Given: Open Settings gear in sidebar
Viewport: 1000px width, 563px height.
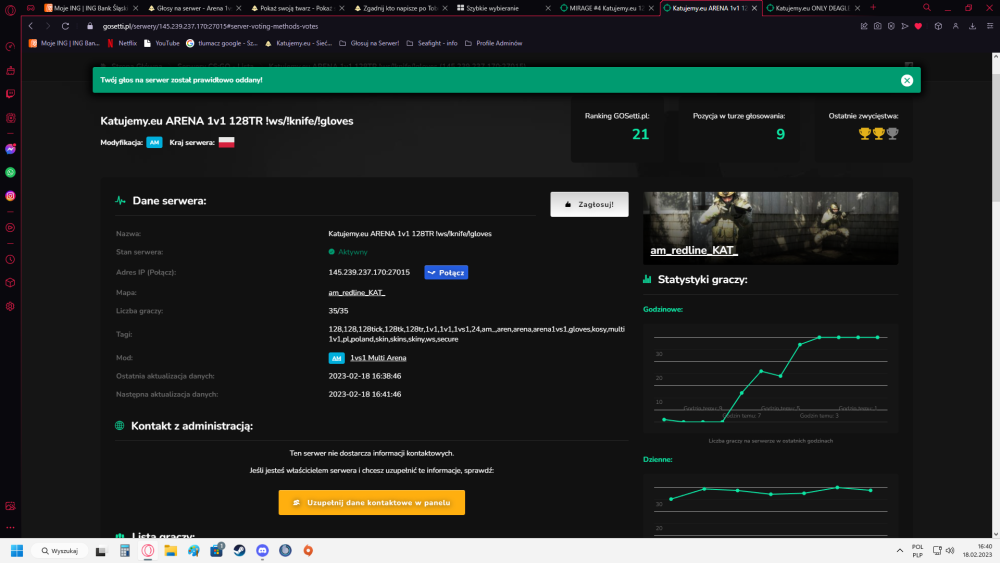Looking at the screenshot, I should [x=10, y=306].
